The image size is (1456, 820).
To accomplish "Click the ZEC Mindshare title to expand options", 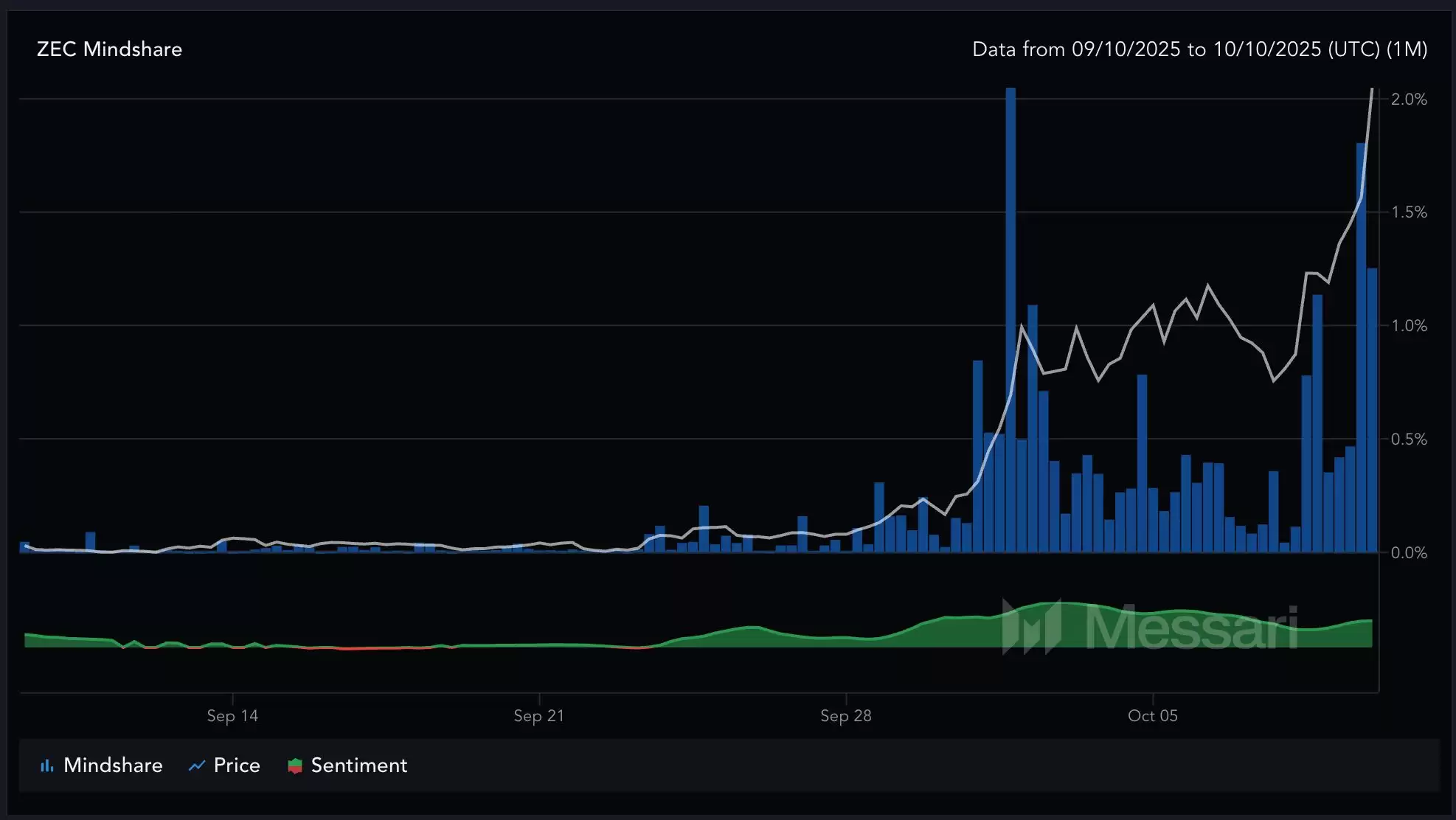I will point(108,49).
